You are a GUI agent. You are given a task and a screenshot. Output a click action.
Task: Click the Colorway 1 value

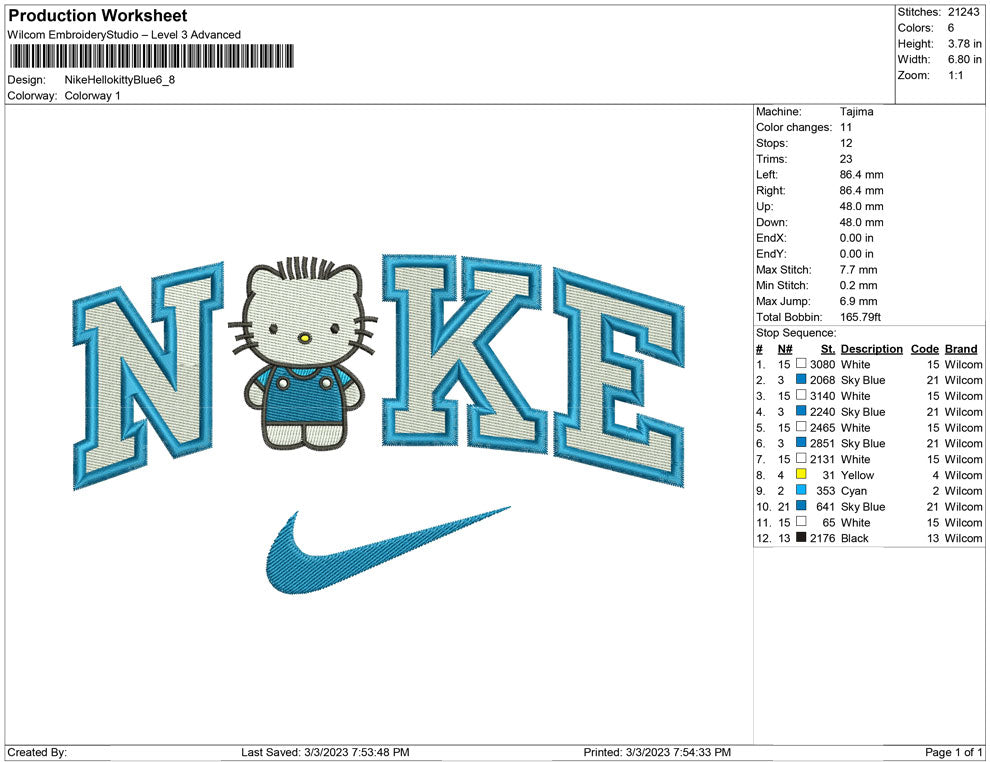92,96
